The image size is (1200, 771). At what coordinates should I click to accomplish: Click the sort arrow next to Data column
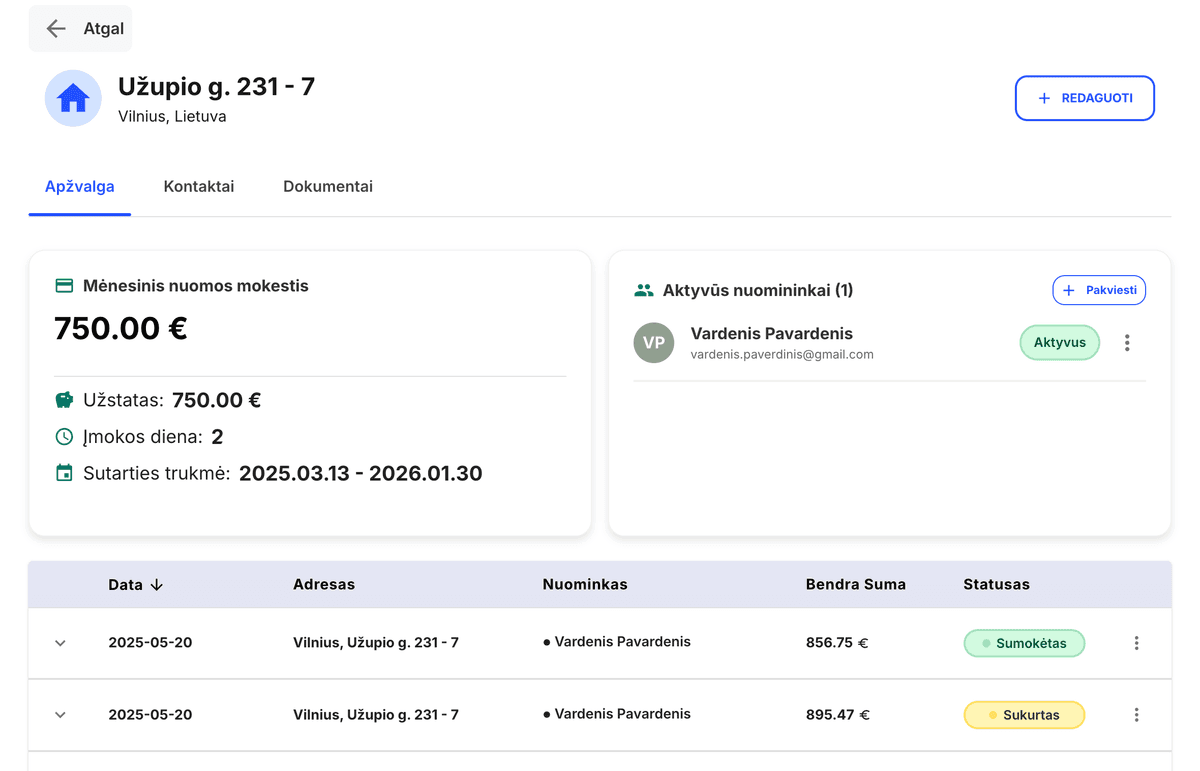tap(156, 585)
